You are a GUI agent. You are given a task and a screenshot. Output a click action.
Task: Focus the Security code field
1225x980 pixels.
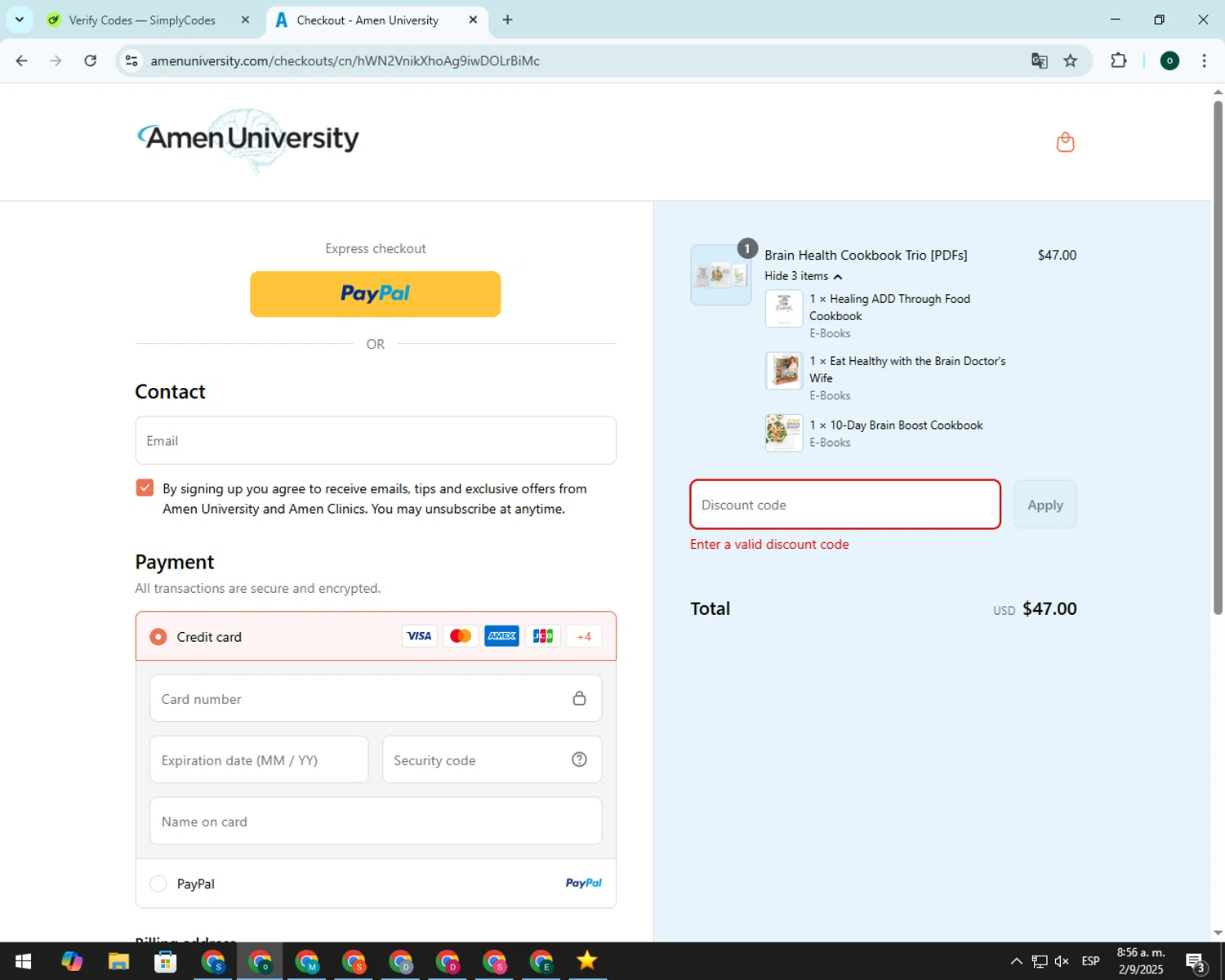492,759
